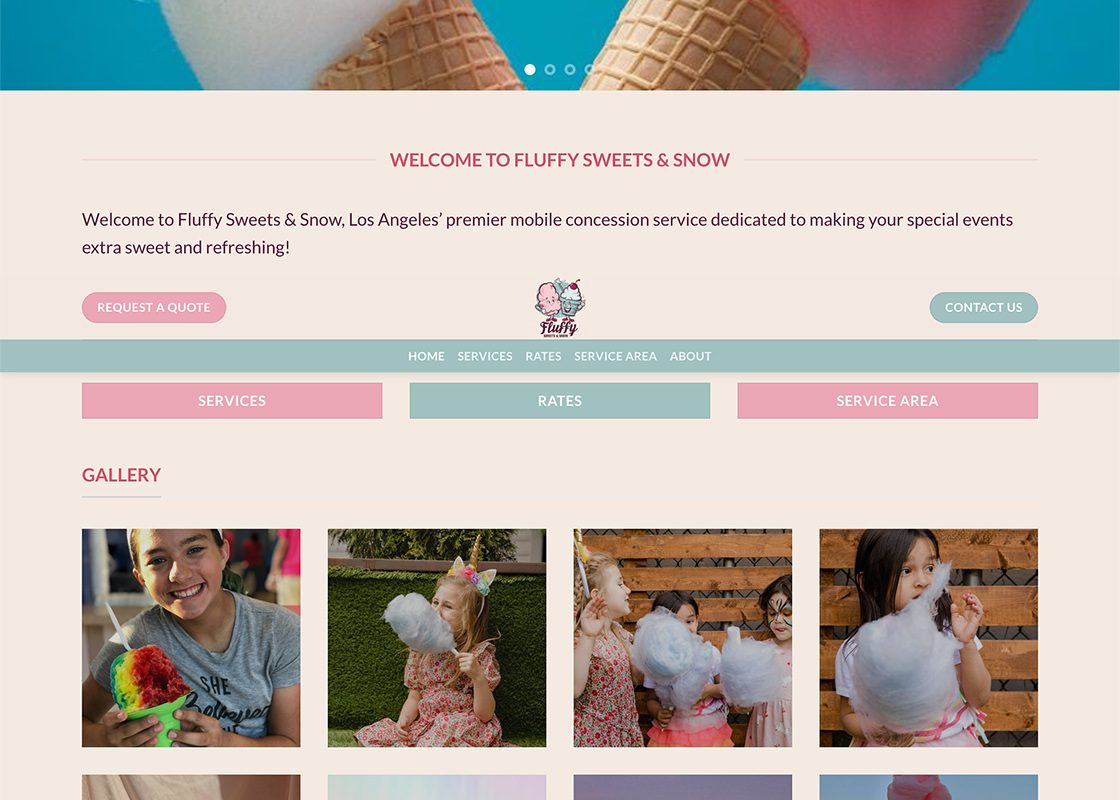1120x800 pixels.
Task: Click the Fluffy Sweets & Snow logo
Action: coord(559,308)
